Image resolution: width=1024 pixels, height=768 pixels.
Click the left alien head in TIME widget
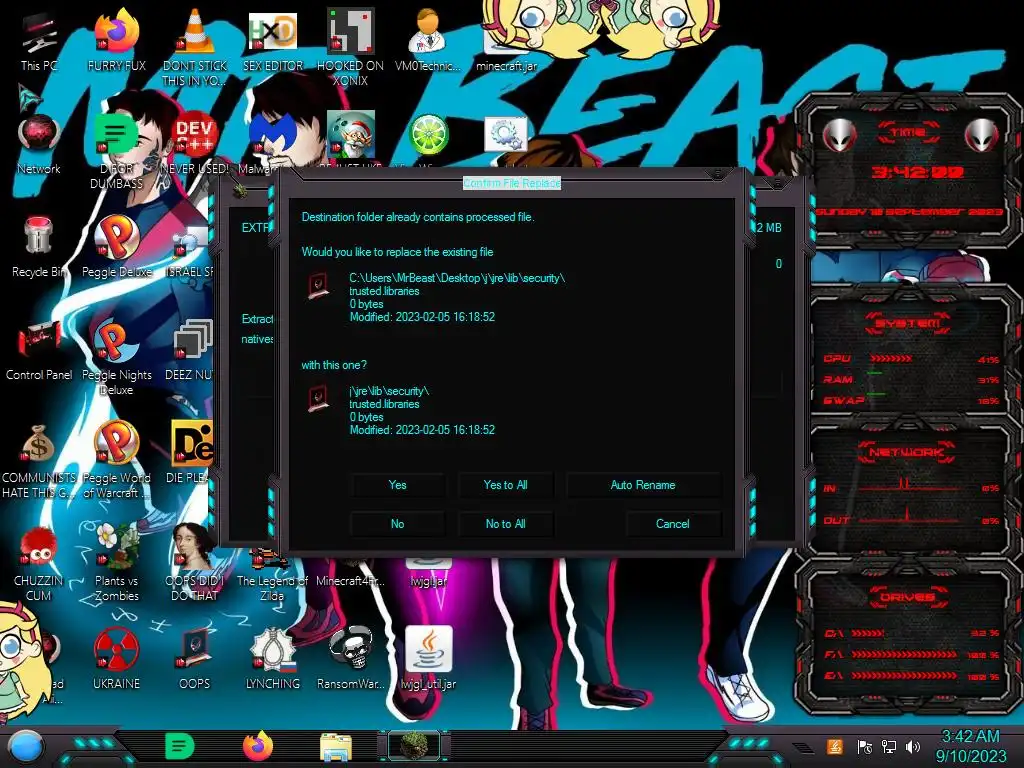pyautogui.click(x=839, y=136)
